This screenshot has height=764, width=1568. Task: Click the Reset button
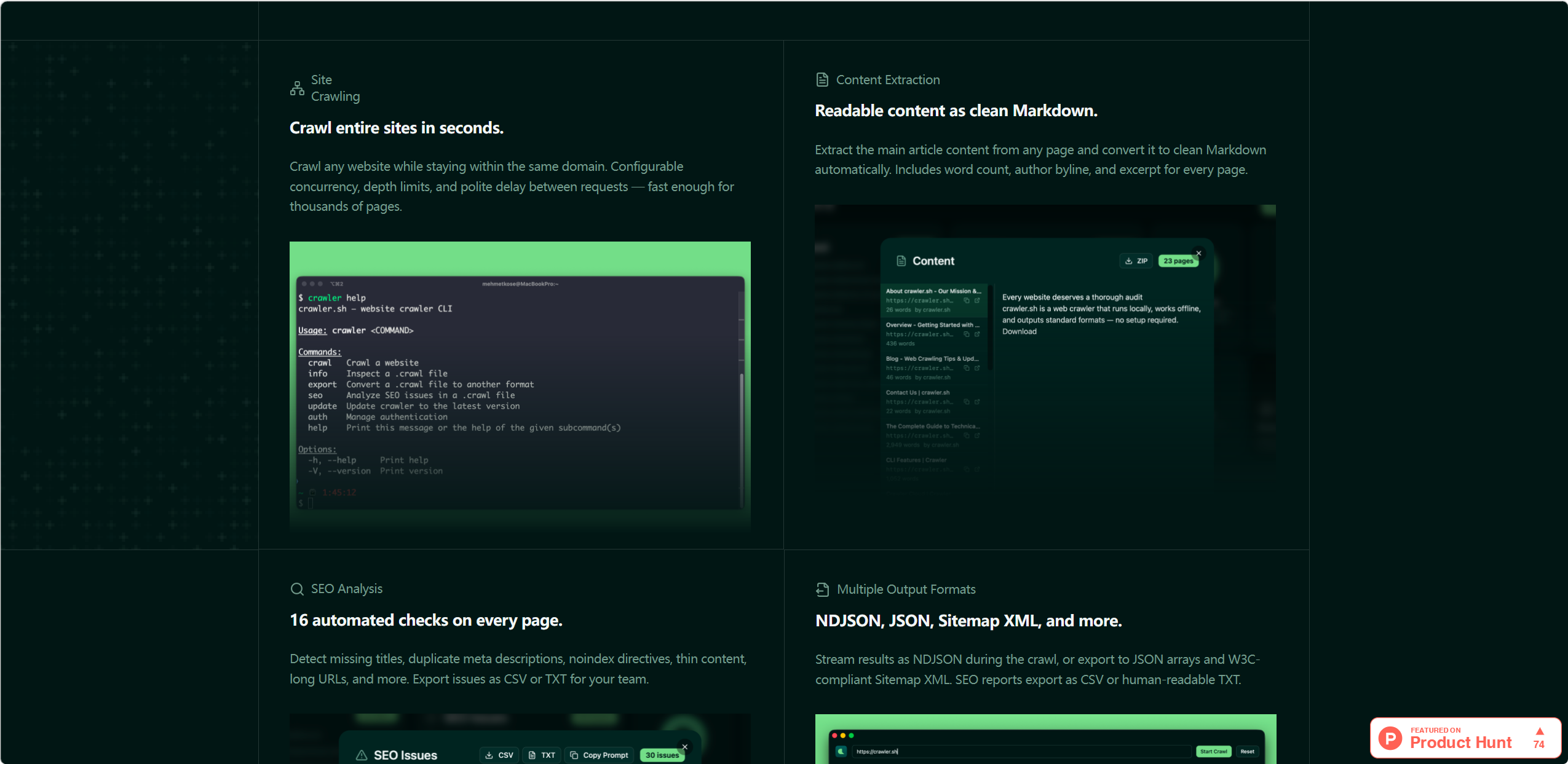coord(1247,751)
